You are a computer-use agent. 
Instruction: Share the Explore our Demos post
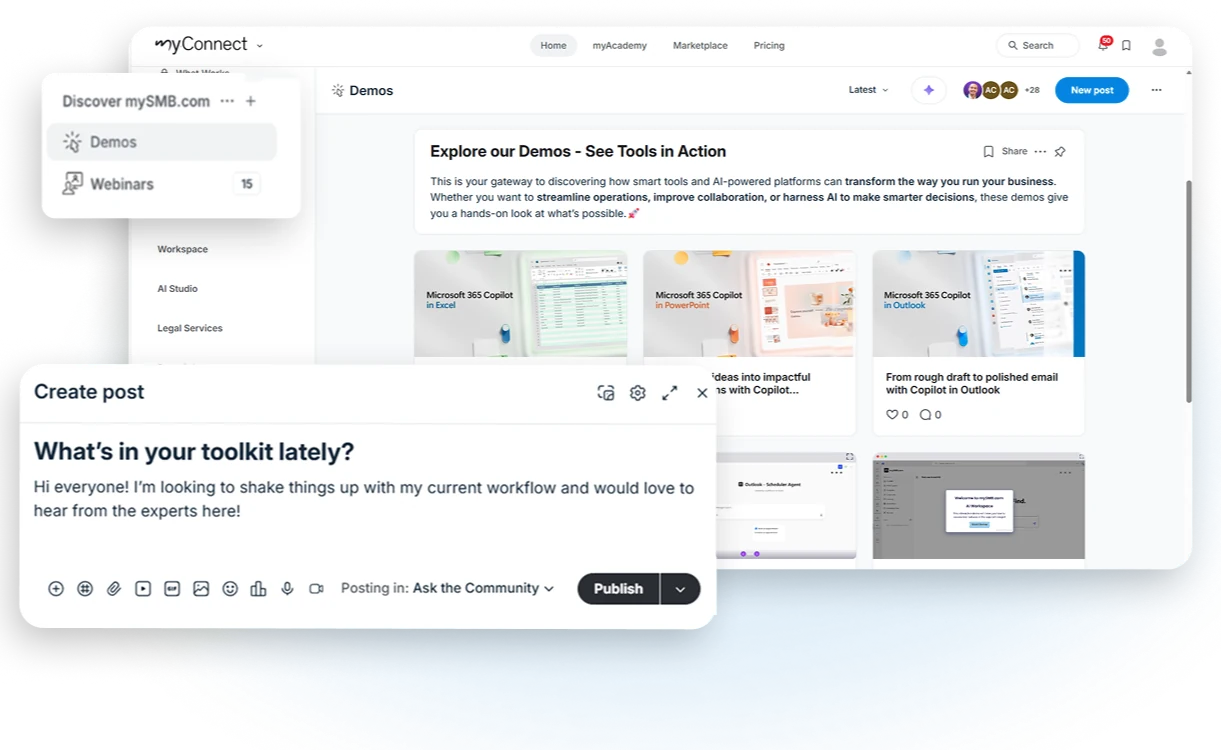tap(1014, 152)
